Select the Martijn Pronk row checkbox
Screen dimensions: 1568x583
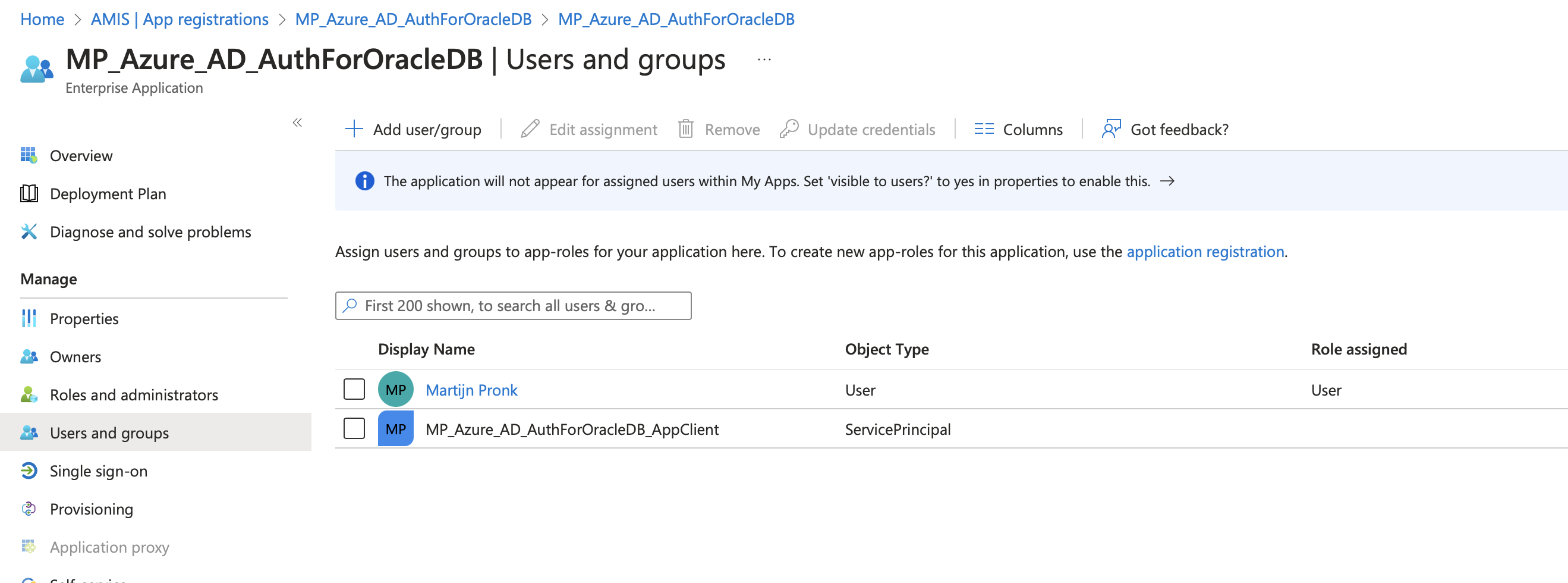pos(354,389)
